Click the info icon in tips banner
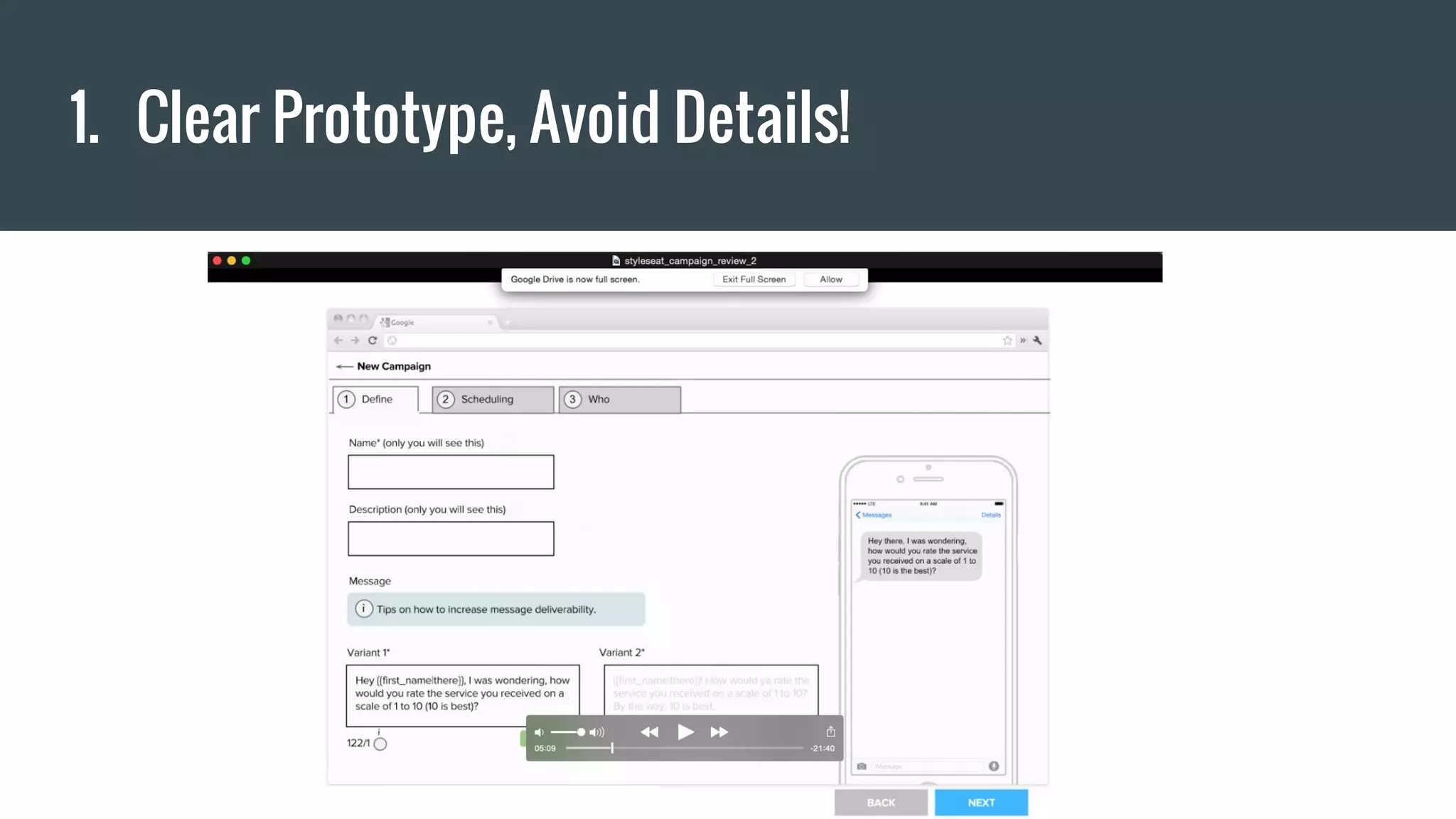Viewport: 1456px width, 819px height. pyautogui.click(x=363, y=609)
